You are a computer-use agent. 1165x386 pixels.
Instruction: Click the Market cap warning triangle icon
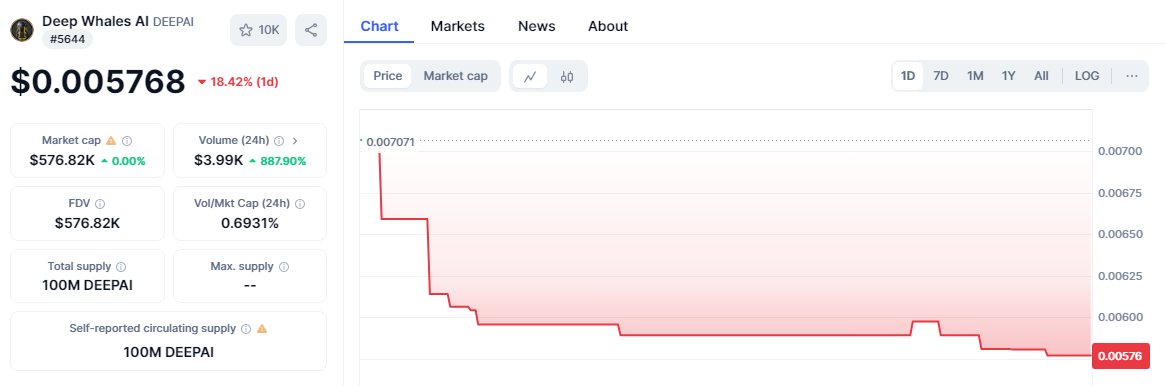[x=111, y=140]
